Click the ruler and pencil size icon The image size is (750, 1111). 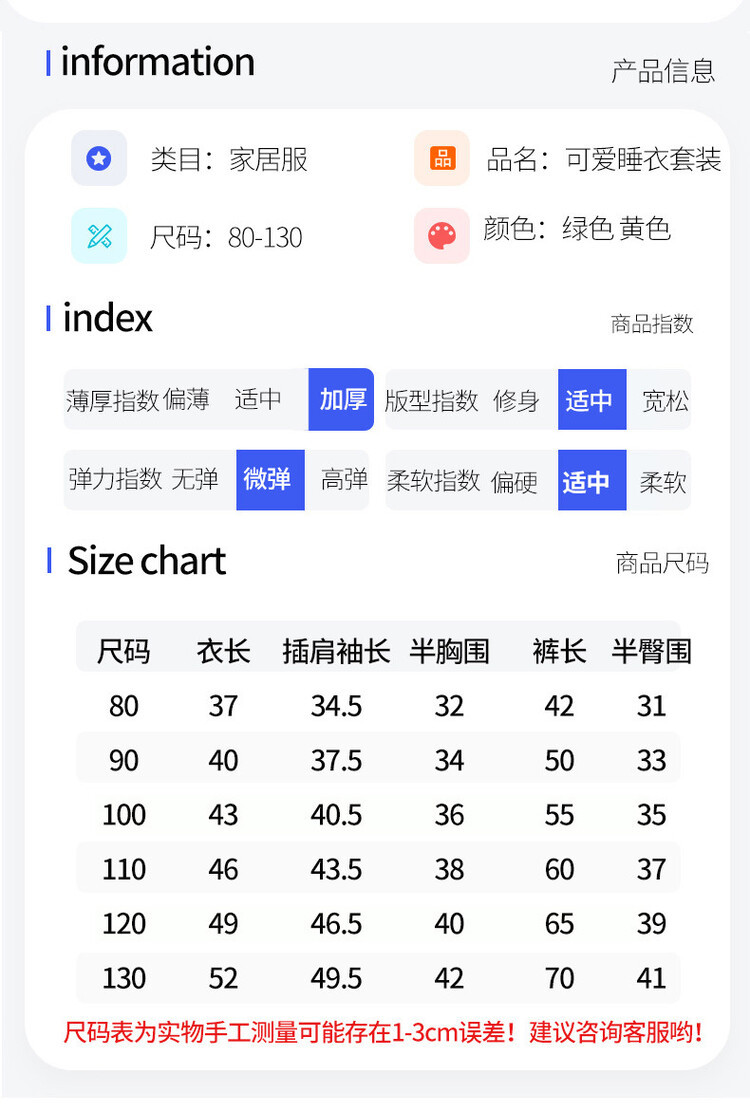pos(99,236)
